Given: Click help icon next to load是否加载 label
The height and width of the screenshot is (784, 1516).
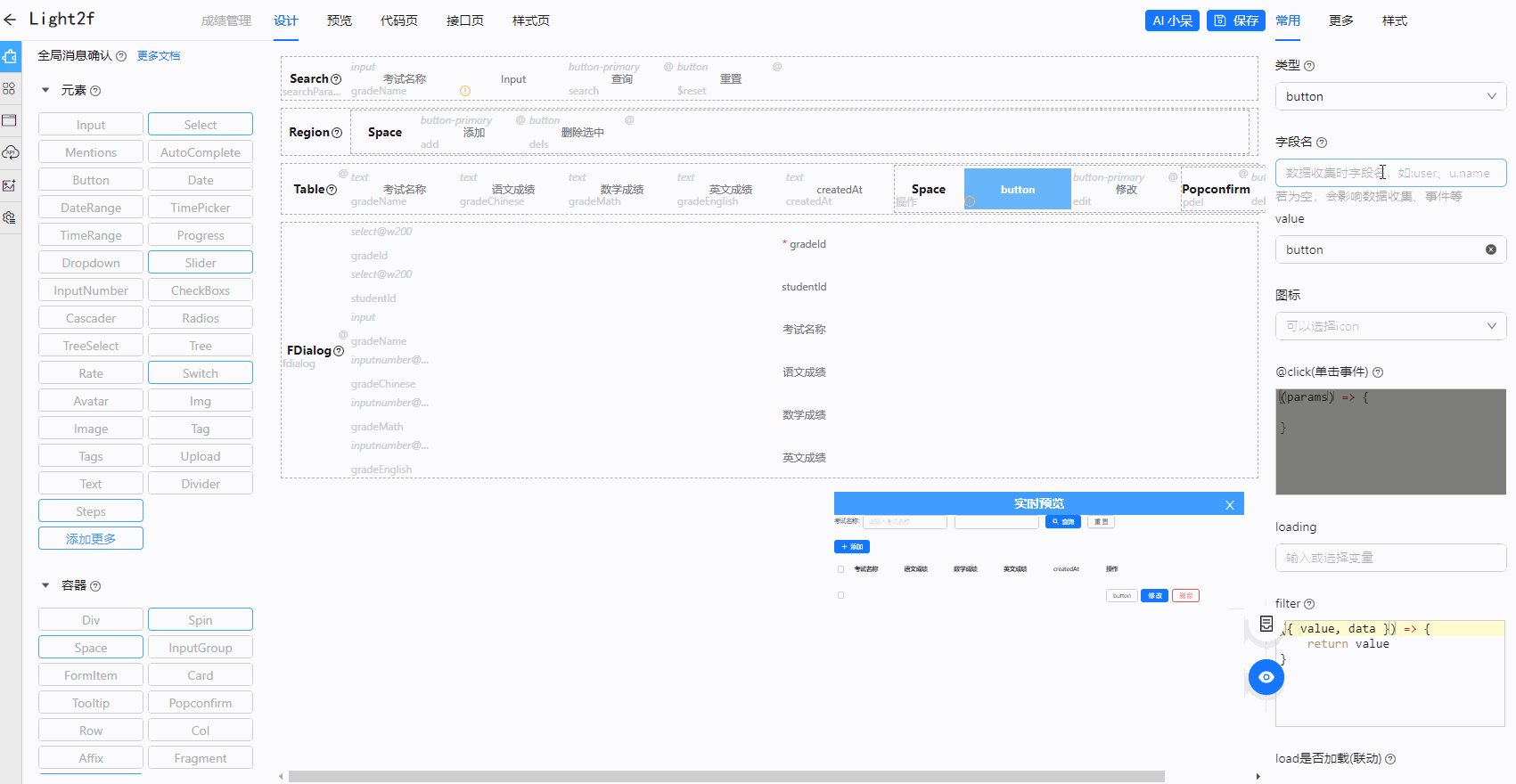Looking at the screenshot, I should pos(1390,759).
